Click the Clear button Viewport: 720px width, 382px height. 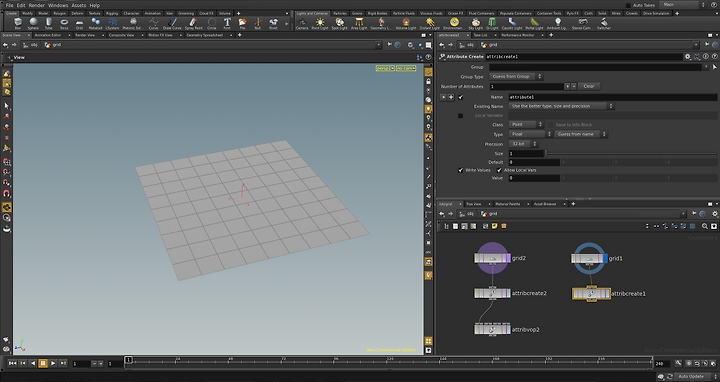point(589,86)
